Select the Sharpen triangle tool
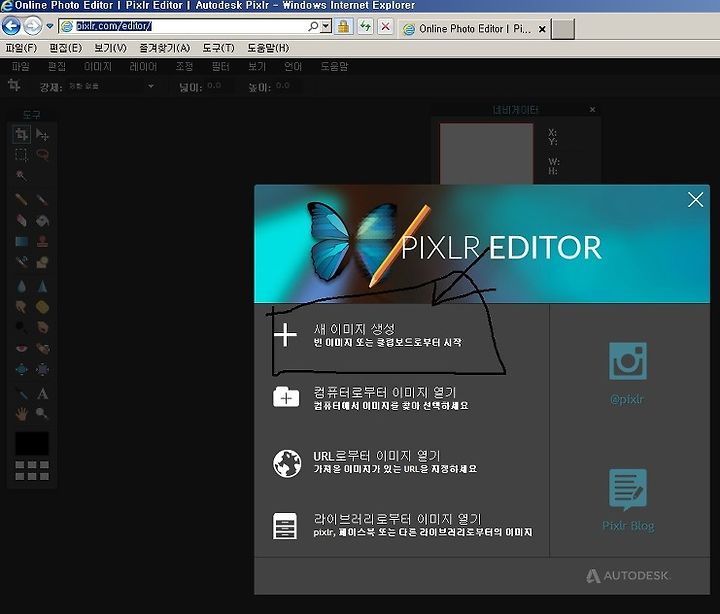Screen dimensions: 720x614 42,287
